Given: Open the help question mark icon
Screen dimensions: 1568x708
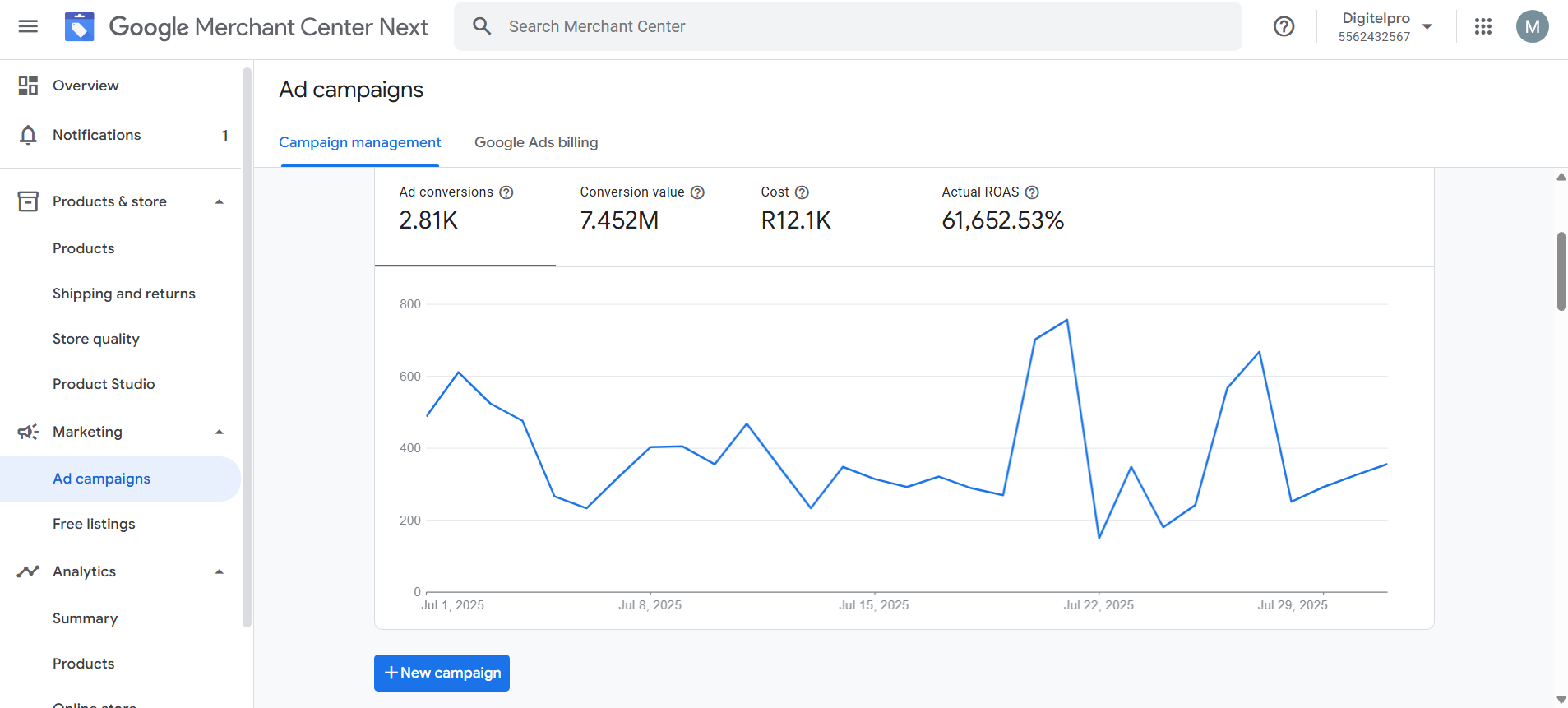Looking at the screenshot, I should point(1284,26).
